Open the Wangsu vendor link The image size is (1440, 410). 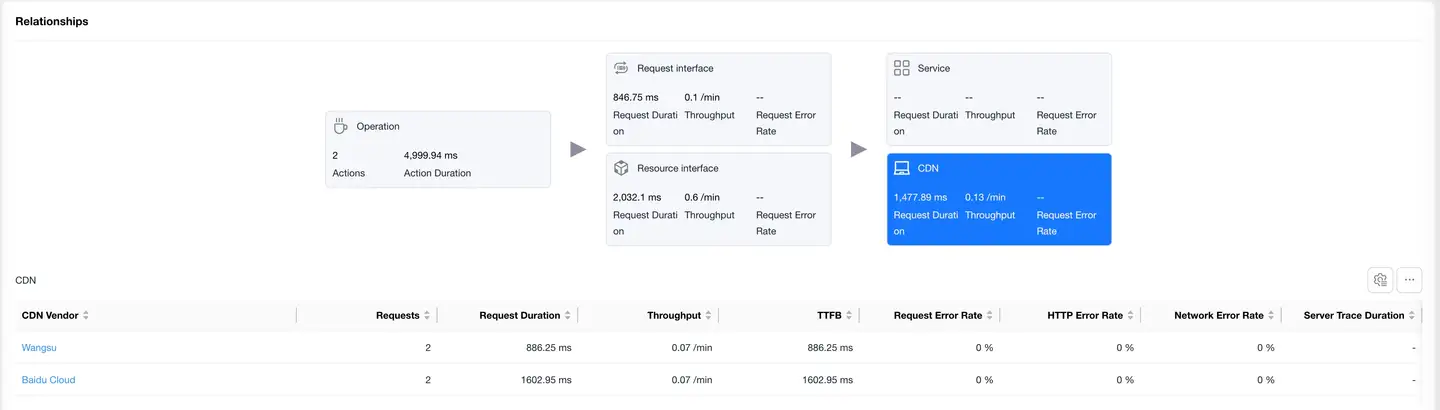39,348
